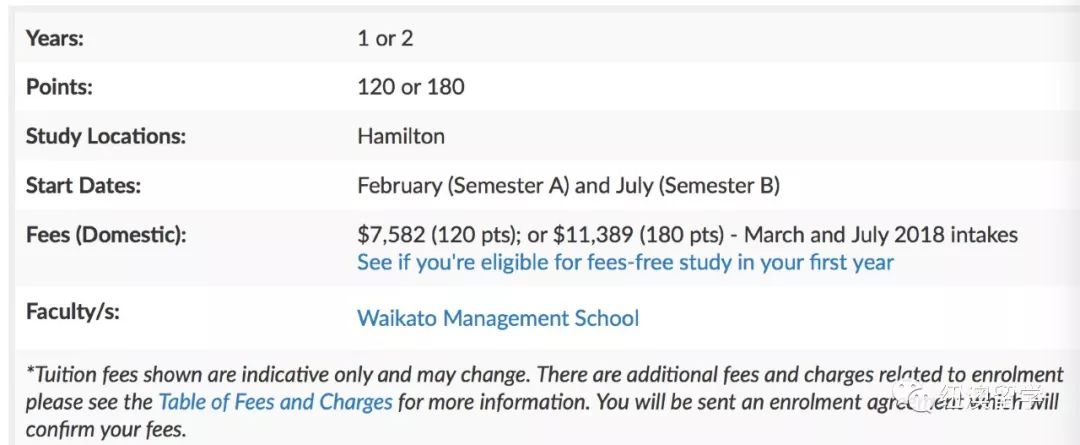
Task: Open the fees-free study eligibility link
Action: (x=625, y=262)
